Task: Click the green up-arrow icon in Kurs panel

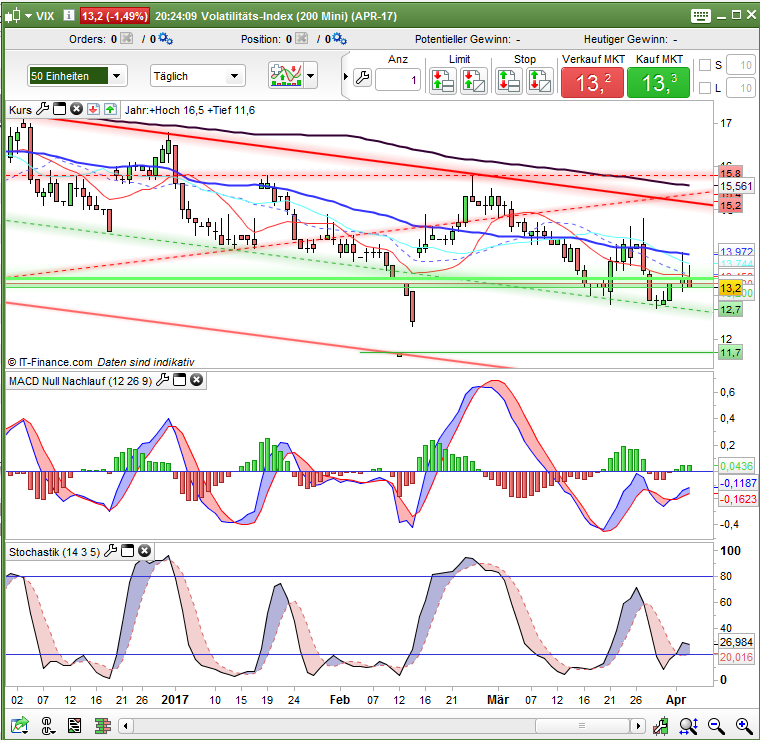Action: [x=111, y=109]
